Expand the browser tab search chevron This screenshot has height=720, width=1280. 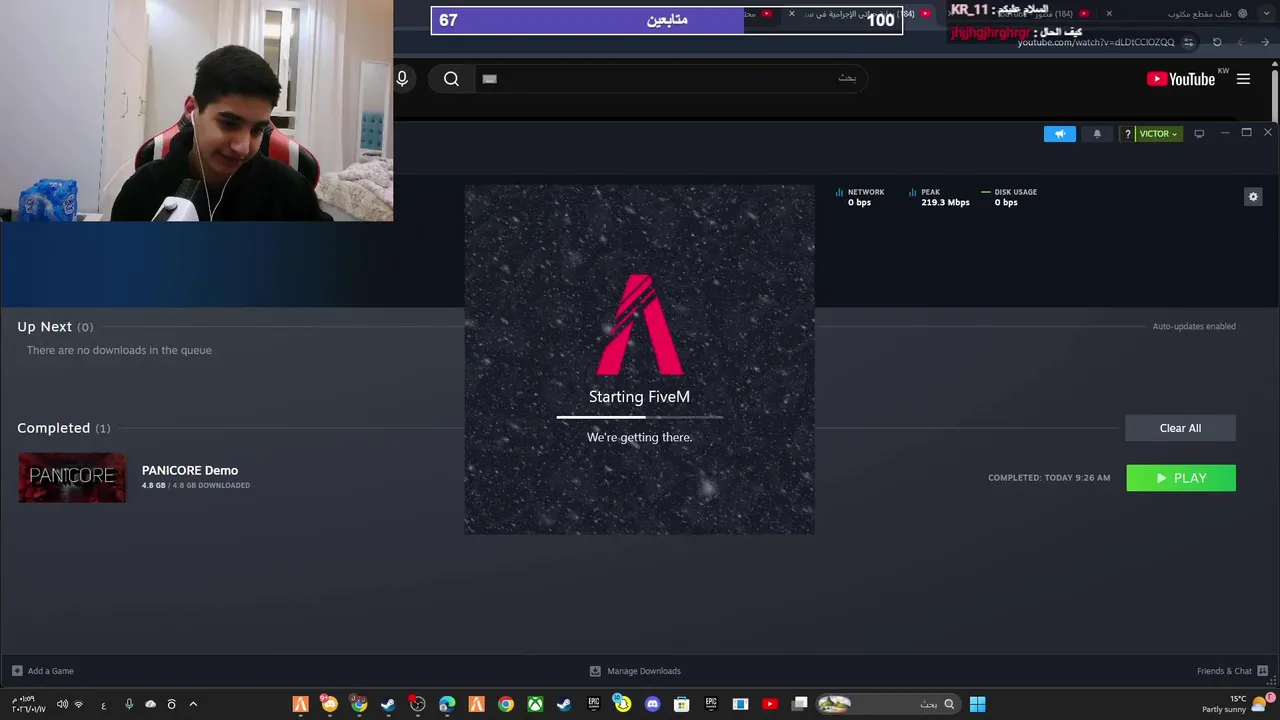tap(1268, 14)
